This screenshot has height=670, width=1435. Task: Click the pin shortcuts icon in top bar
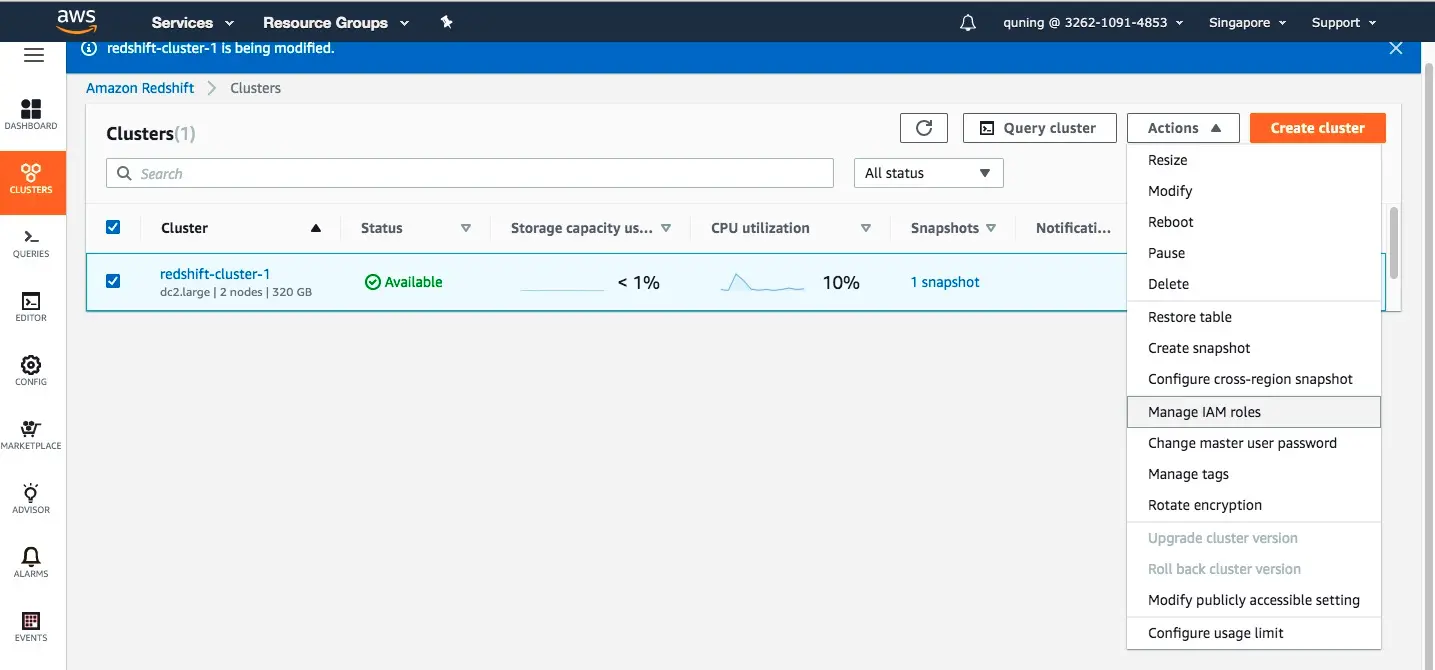coord(446,21)
